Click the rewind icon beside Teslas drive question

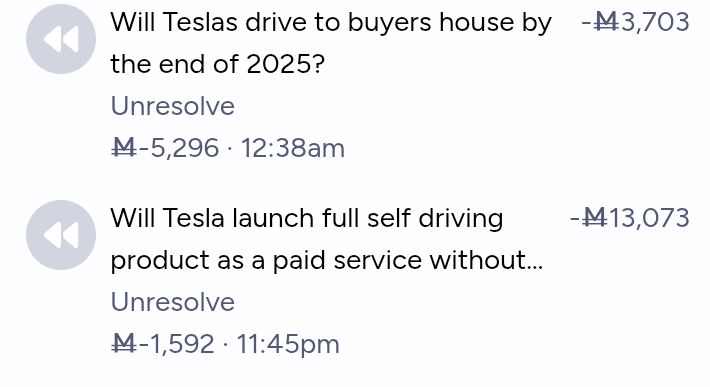coord(61,39)
